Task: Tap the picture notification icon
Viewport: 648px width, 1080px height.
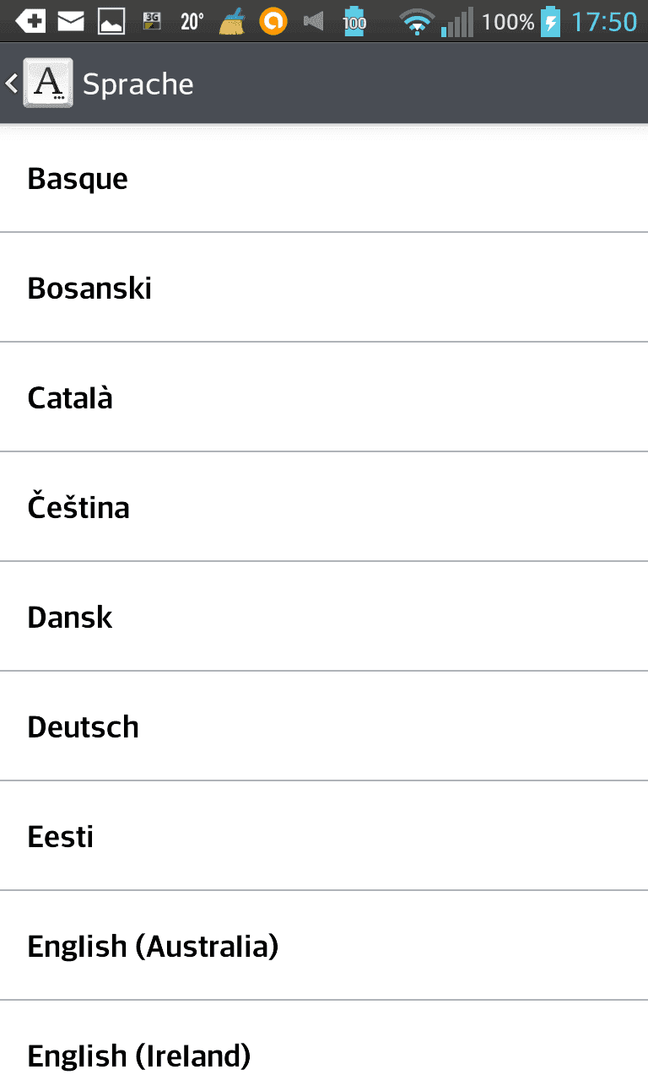Action: (111, 22)
